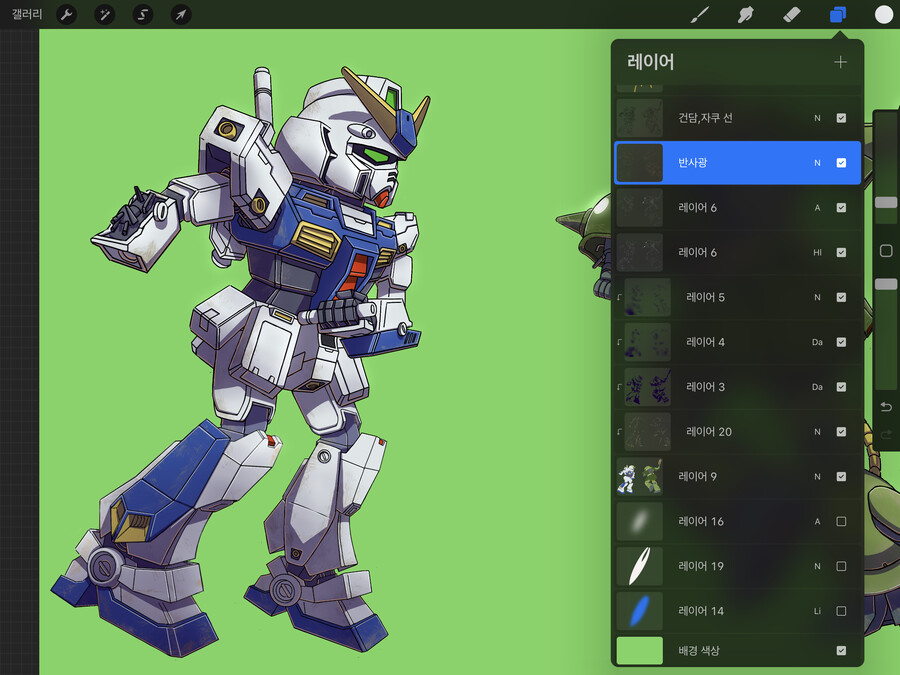Toggle the 배경 색상 visibility checkbox
This screenshot has height=675, width=900.
click(x=841, y=650)
